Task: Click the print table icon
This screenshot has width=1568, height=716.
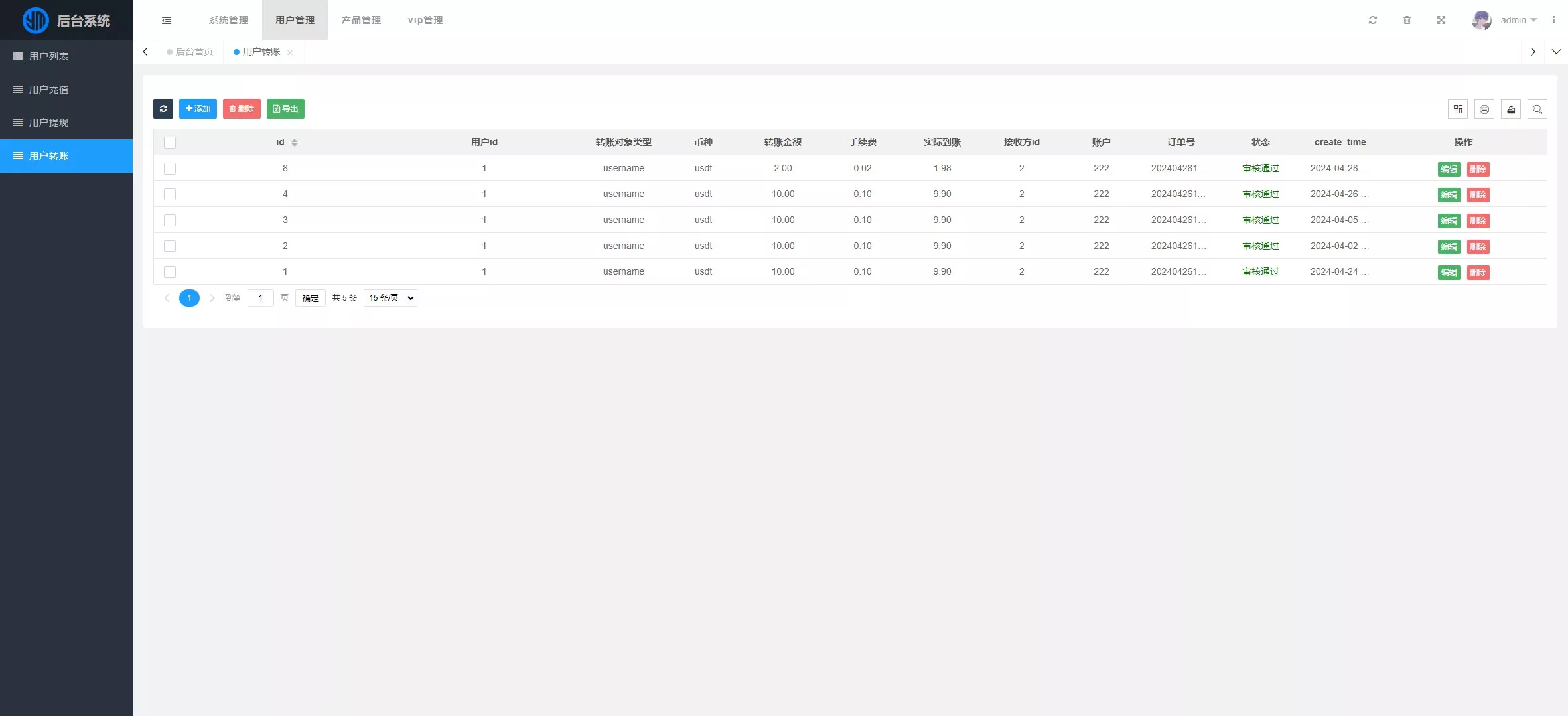Action: coord(1484,109)
